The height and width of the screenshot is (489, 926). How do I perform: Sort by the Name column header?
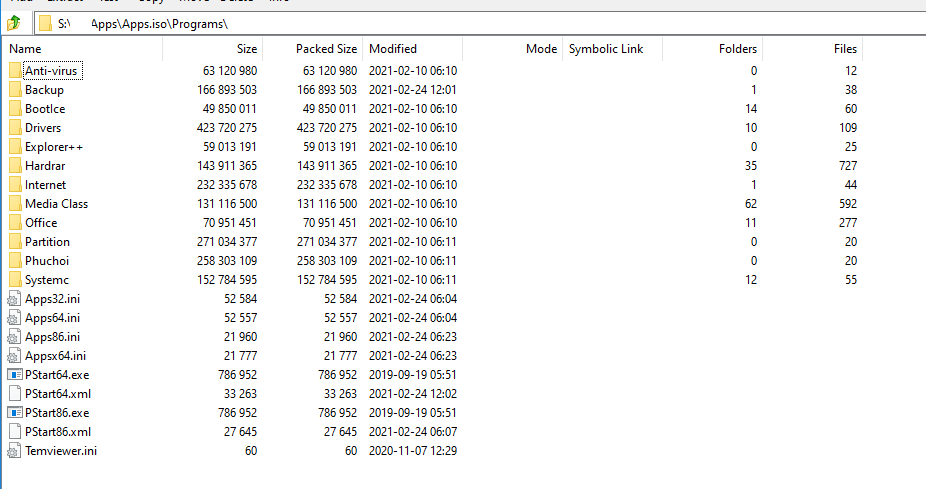coord(83,49)
